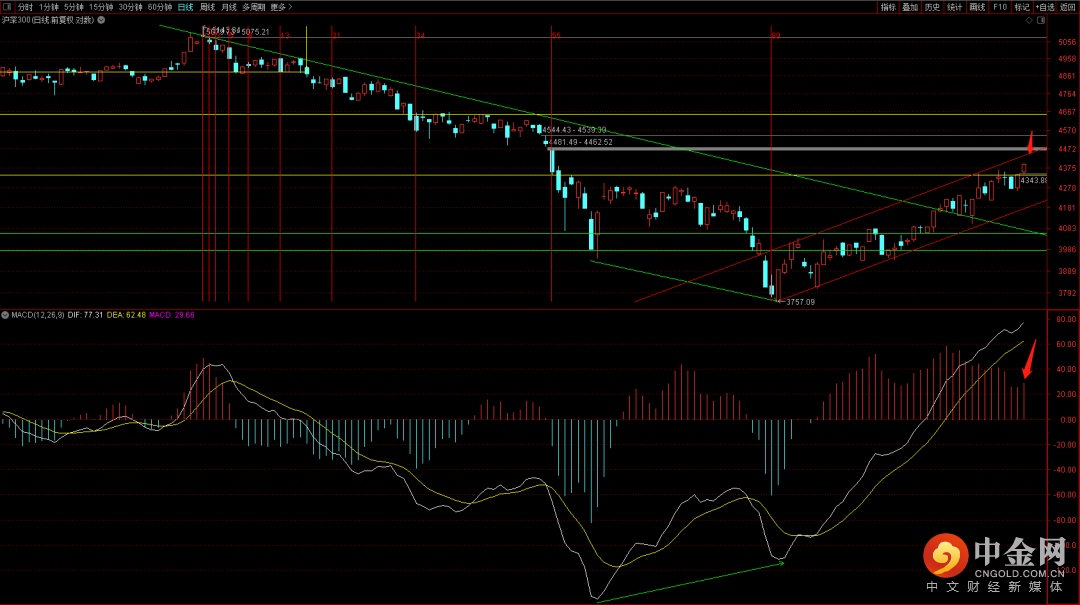
Task: Select the 分时 intraday tab
Action: (x=26, y=7)
